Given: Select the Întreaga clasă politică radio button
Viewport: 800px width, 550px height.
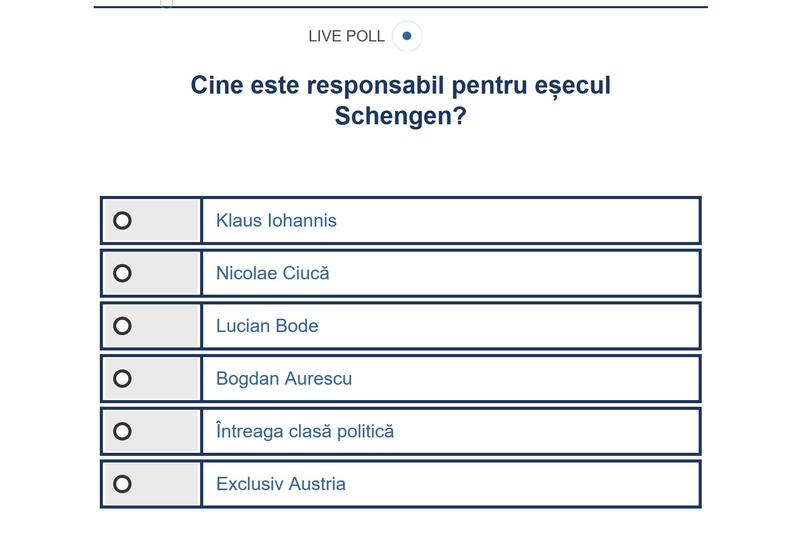Looking at the screenshot, I should (x=122, y=432).
